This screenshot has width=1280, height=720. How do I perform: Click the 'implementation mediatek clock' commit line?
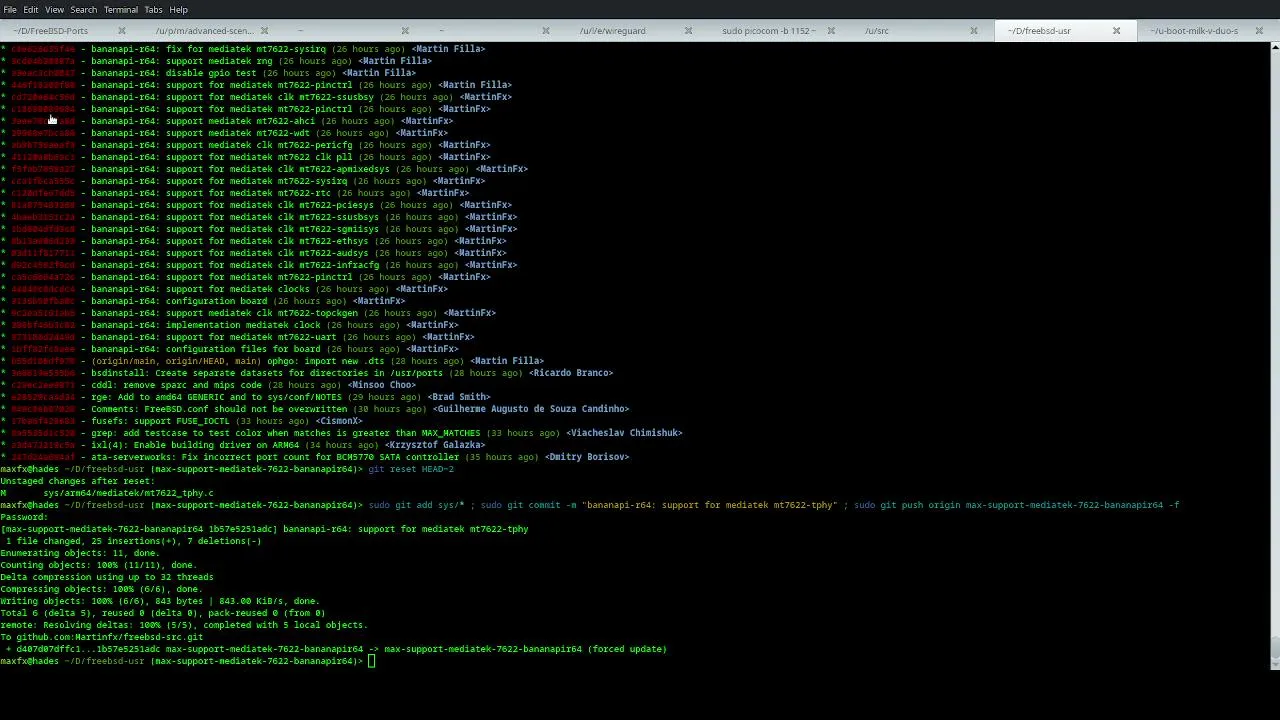click(230, 325)
